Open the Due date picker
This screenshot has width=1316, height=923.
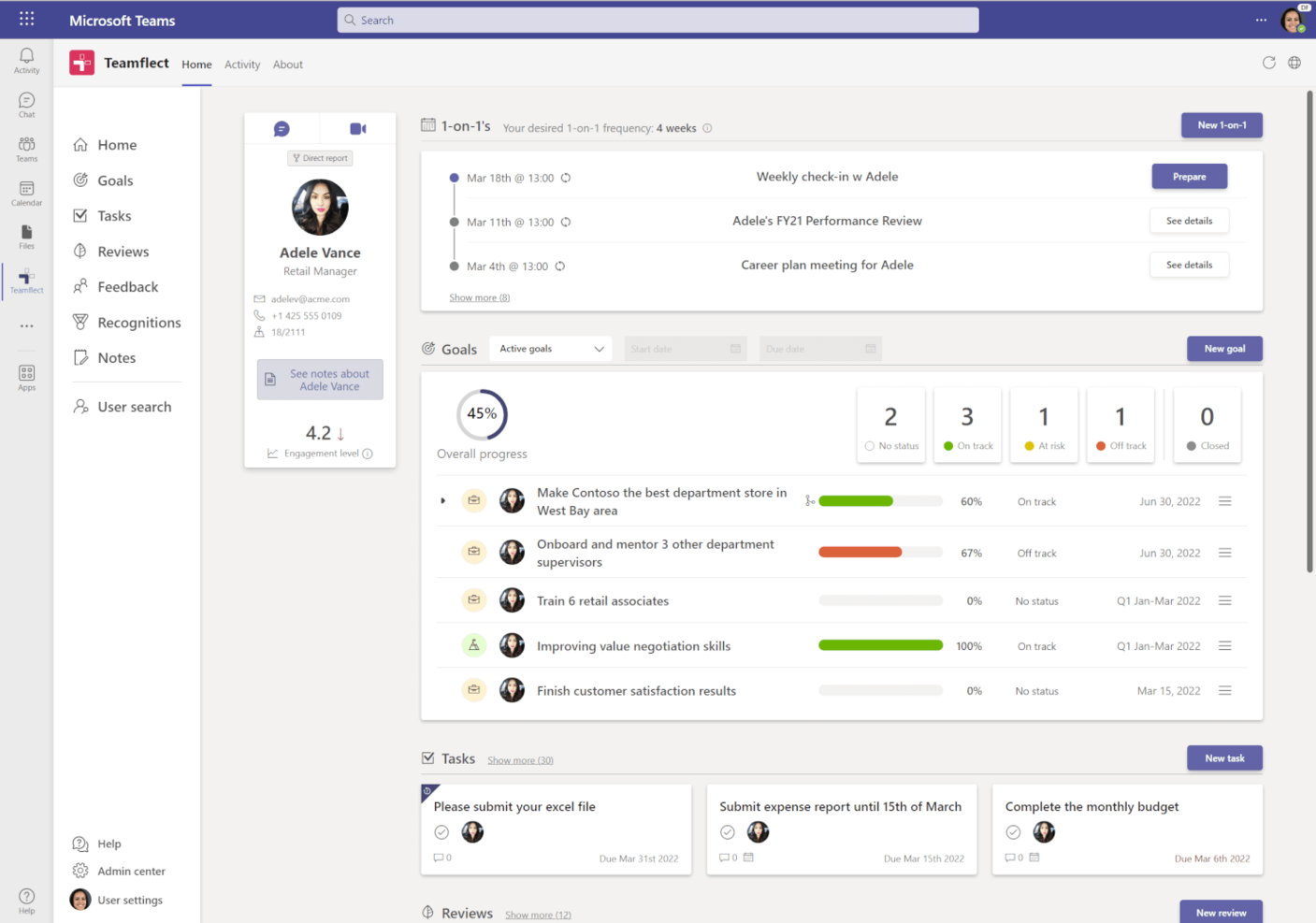pos(820,349)
